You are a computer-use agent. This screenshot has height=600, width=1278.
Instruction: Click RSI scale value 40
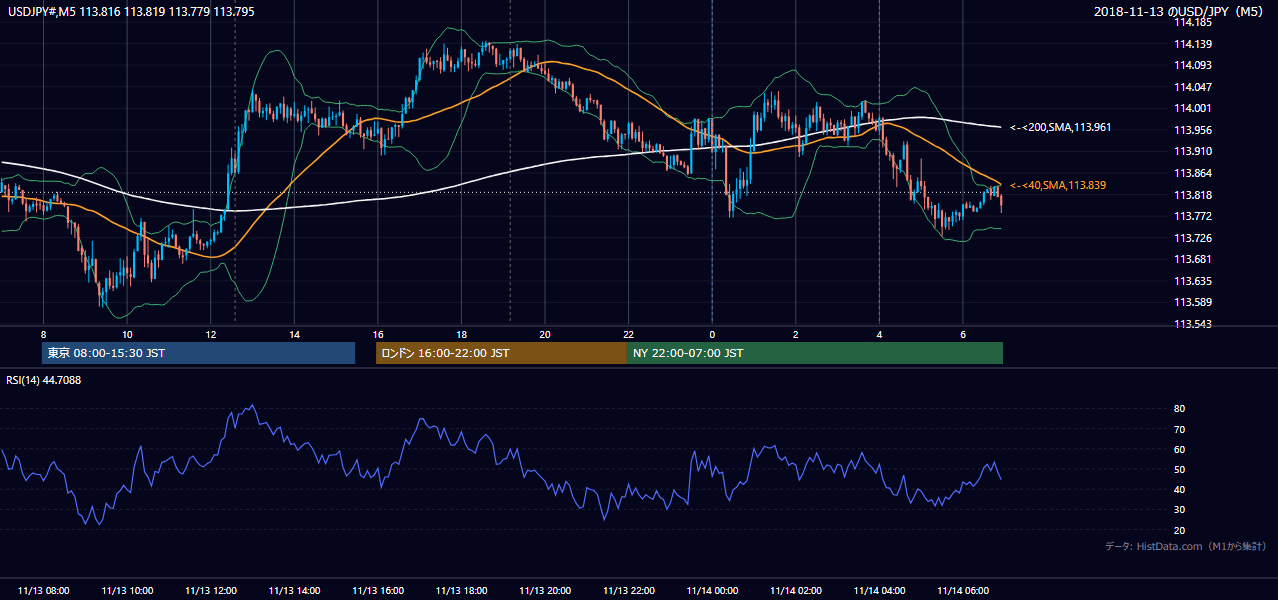1180,490
